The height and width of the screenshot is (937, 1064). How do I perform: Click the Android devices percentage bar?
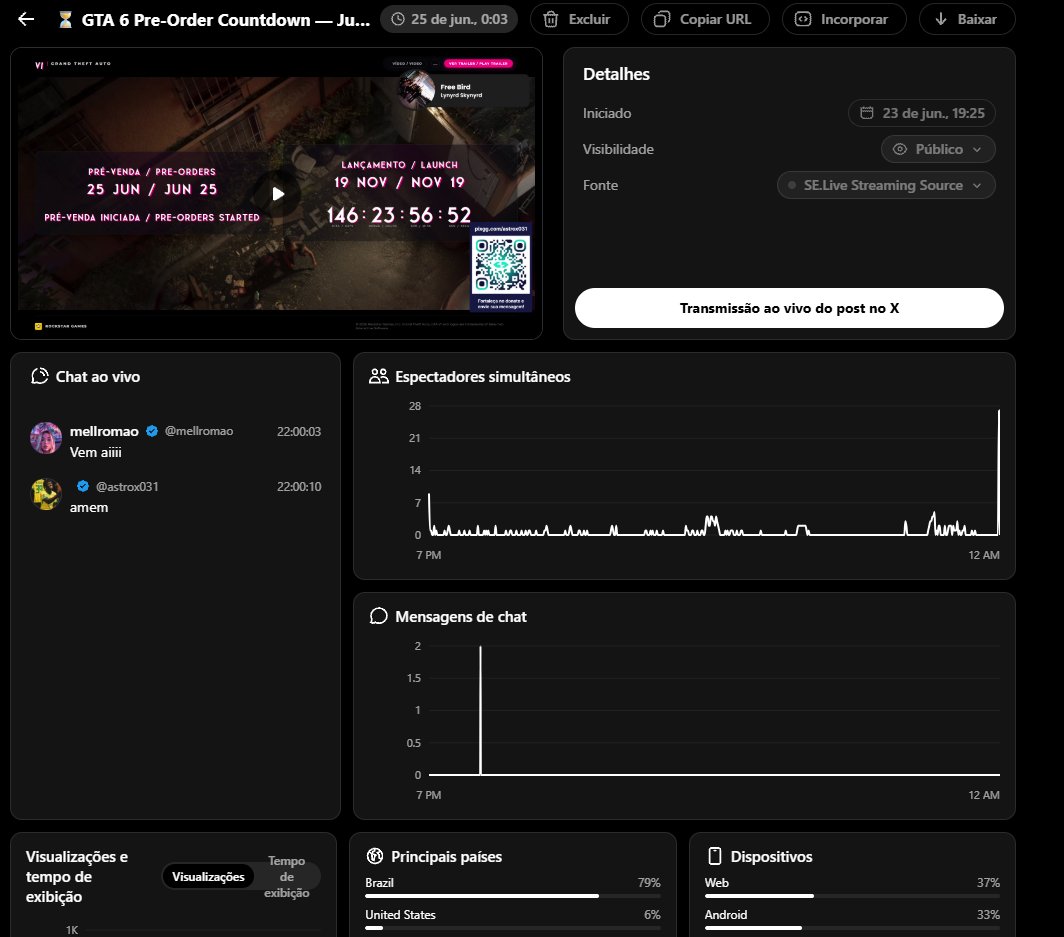[852, 928]
